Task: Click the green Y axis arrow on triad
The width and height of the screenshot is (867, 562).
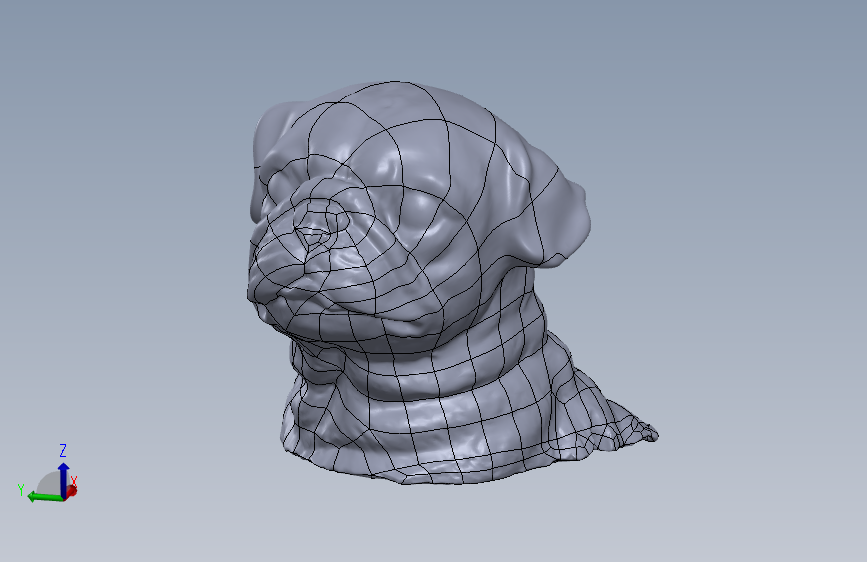Action: point(44,497)
